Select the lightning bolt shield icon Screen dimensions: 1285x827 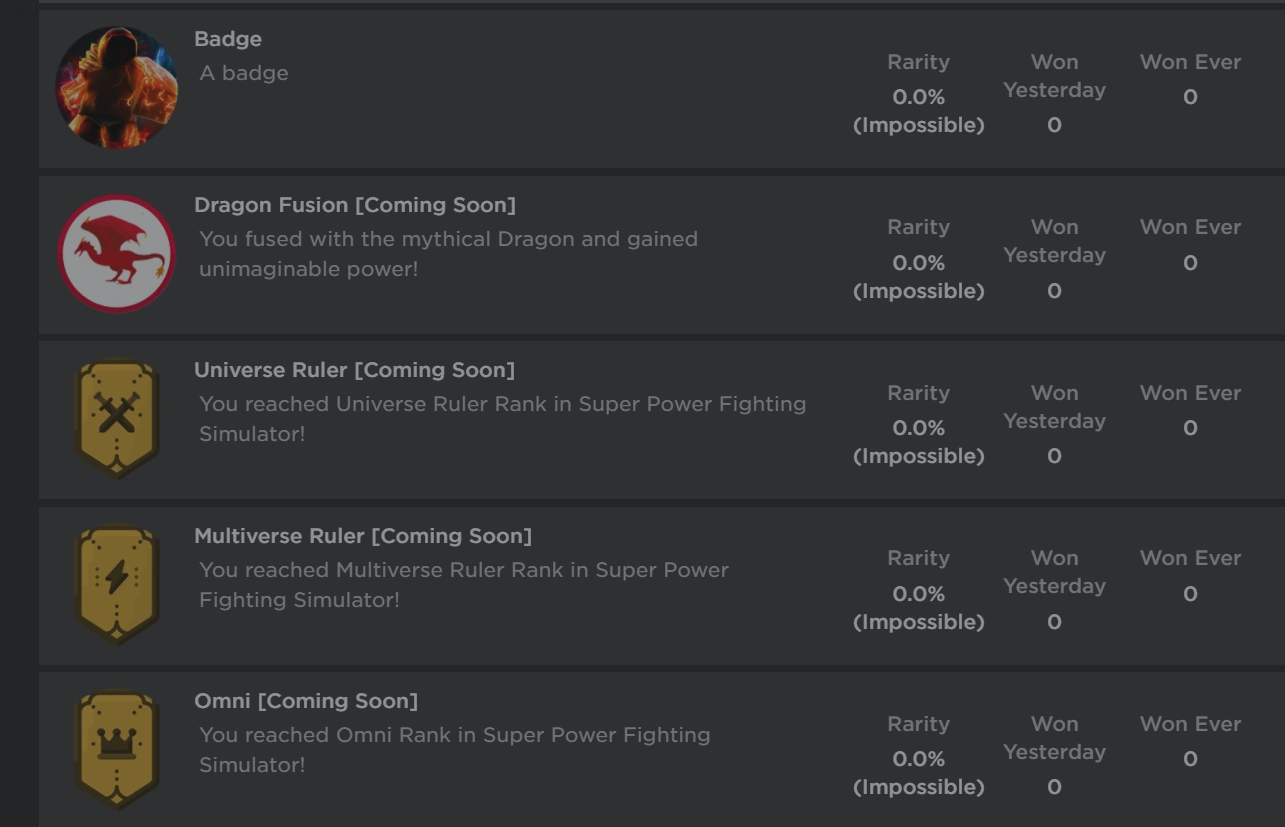tap(117, 583)
